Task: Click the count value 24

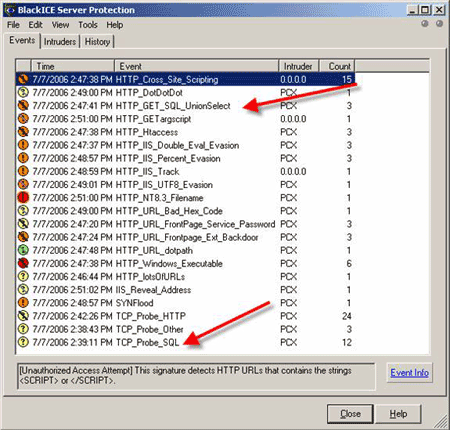Action: 347,316
